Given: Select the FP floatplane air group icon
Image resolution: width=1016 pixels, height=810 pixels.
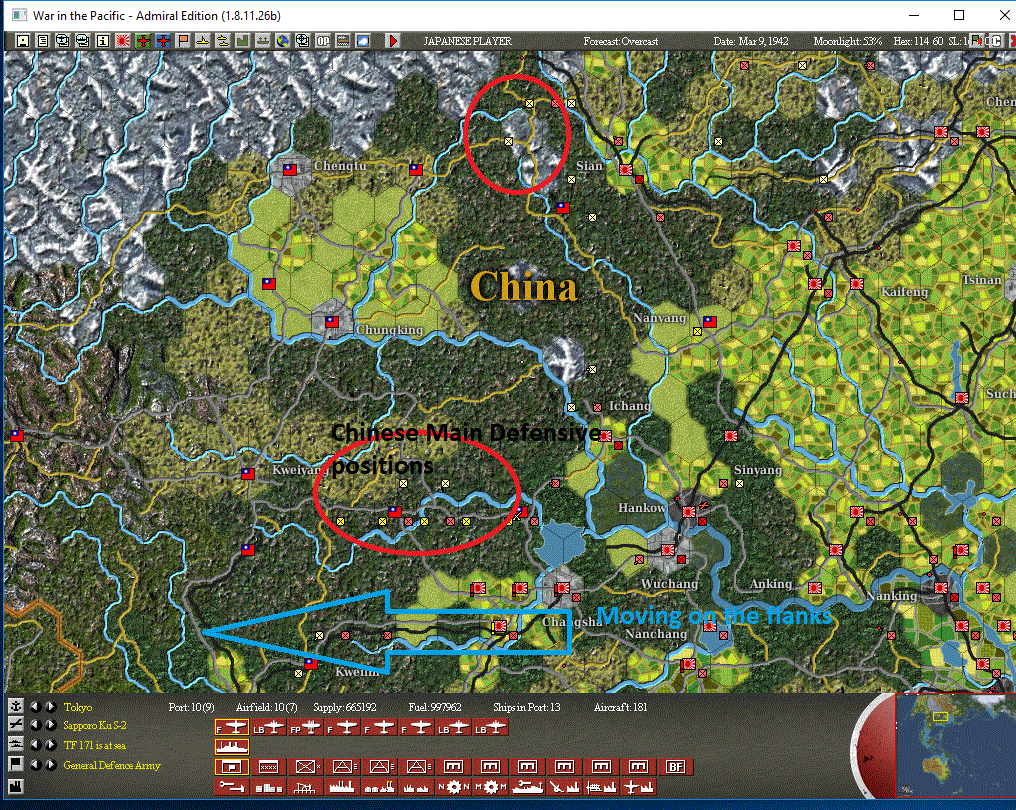Looking at the screenshot, I should (305, 728).
